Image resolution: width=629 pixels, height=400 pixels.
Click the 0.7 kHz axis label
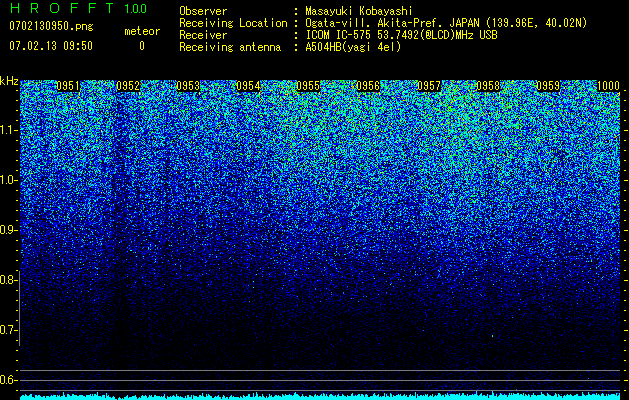pos(8,330)
